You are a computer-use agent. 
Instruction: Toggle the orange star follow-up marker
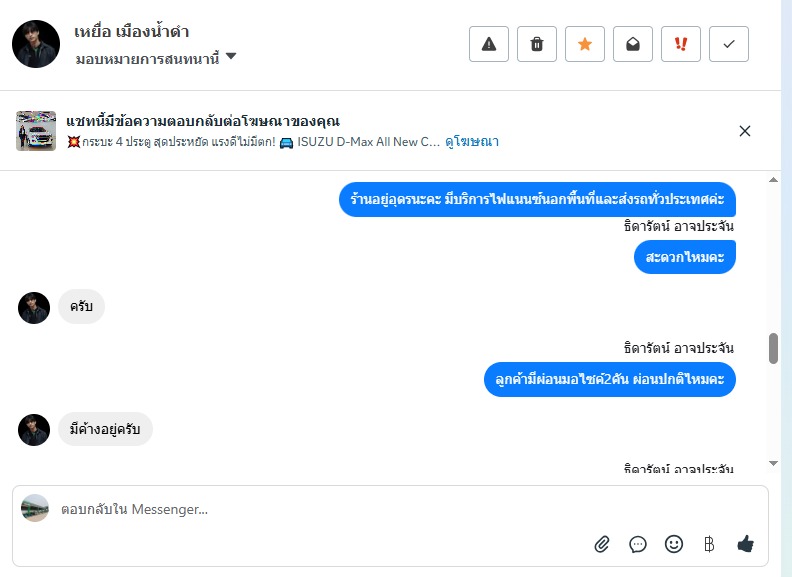coord(585,44)
